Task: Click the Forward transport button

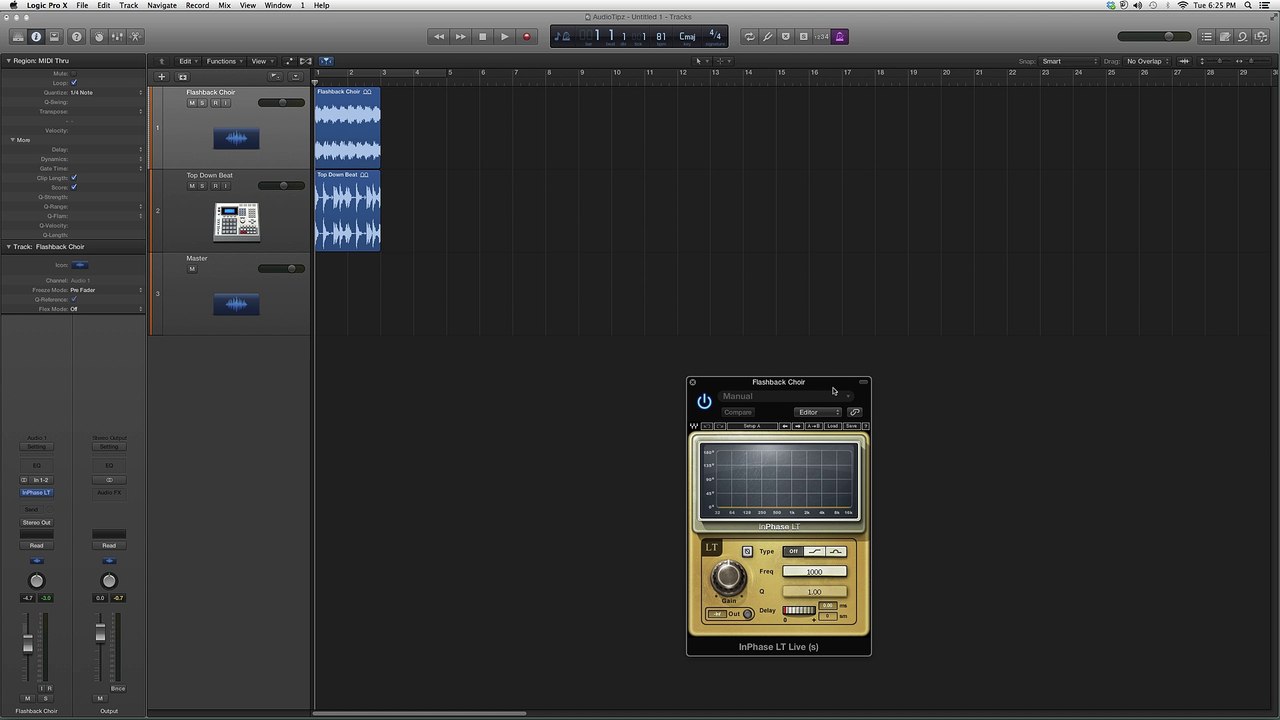Action: click(x=460, y=37)
